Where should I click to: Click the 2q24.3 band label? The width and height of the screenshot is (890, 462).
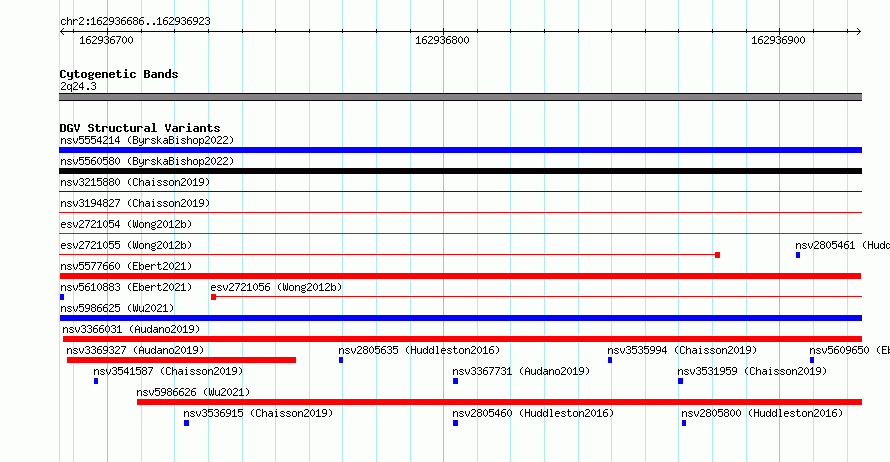tap(78, 86)
